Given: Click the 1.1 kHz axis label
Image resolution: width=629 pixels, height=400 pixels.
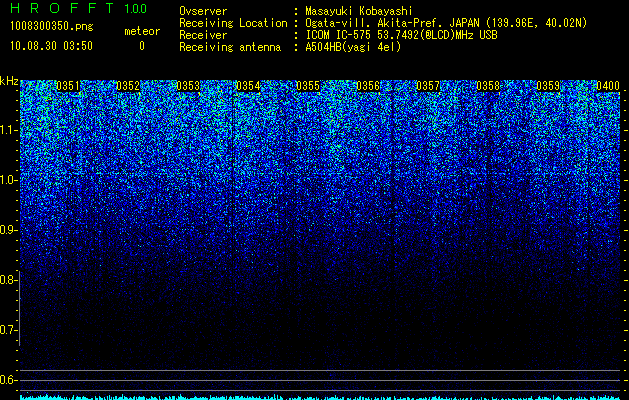Looking at the screenshot, I should pyautogui.click(x=7, y=130).
